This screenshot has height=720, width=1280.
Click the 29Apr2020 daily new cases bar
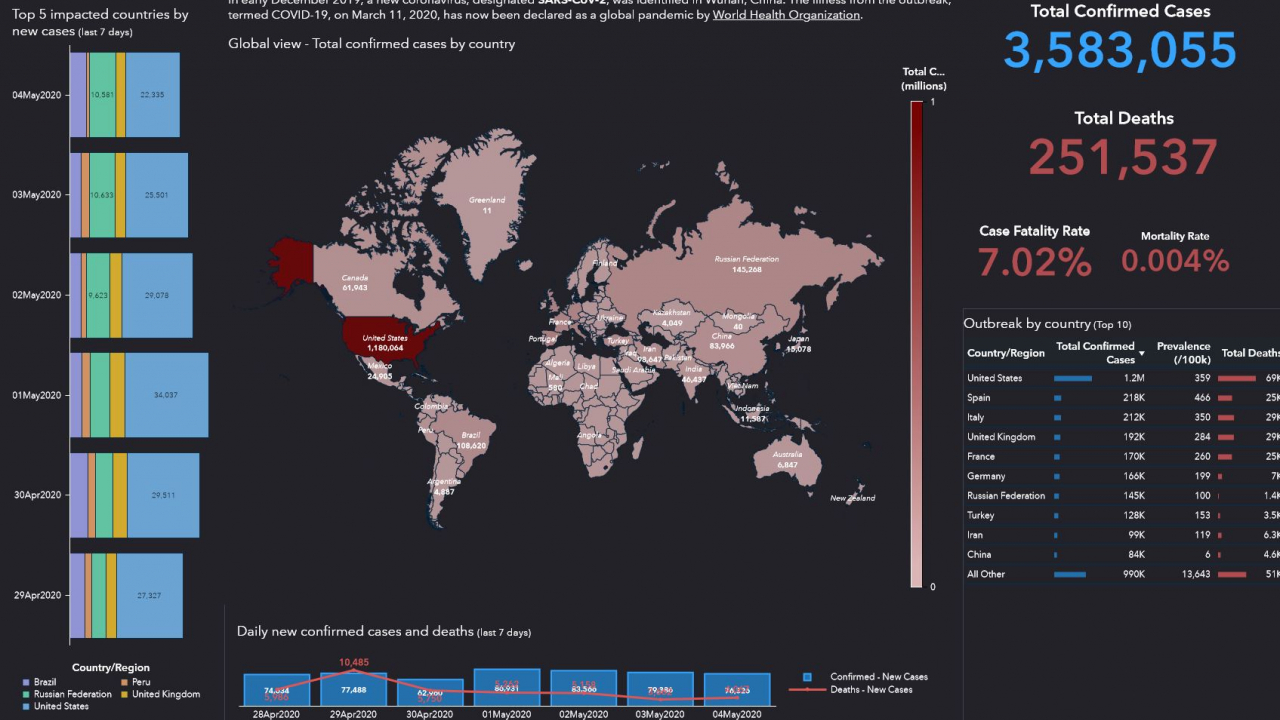point(352,689)
